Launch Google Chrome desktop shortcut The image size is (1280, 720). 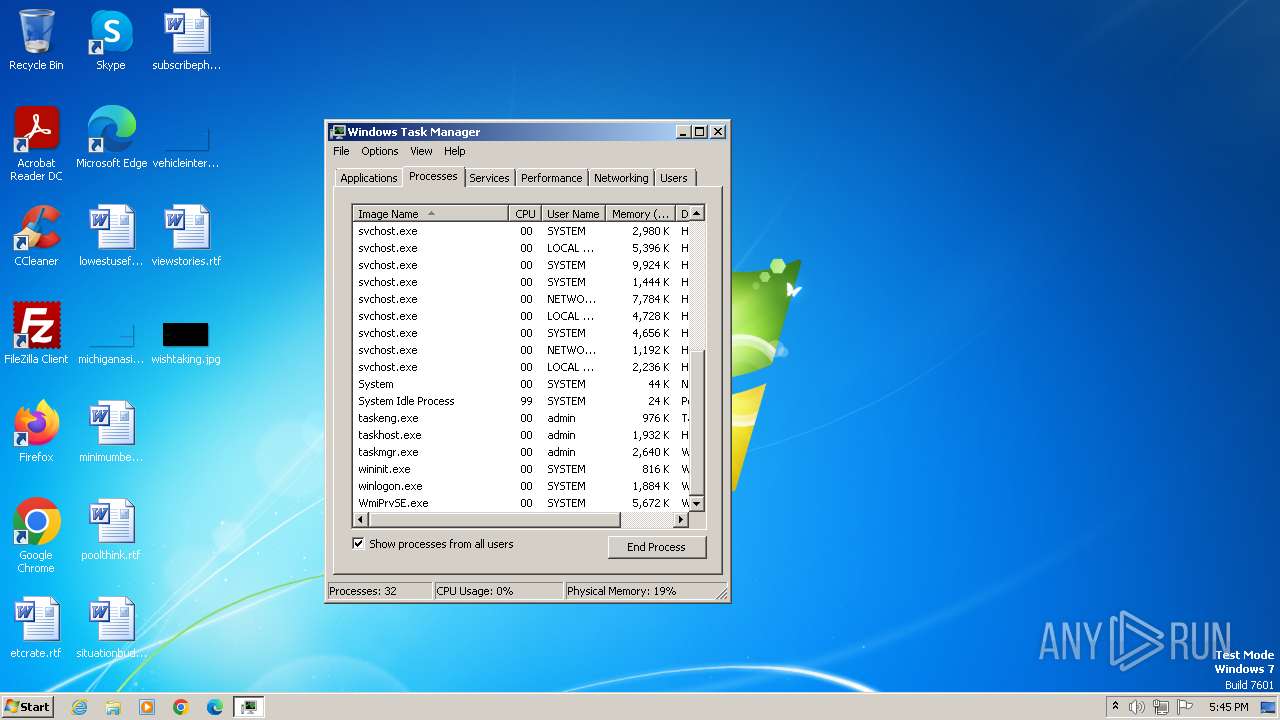click(x=36, y=536)
